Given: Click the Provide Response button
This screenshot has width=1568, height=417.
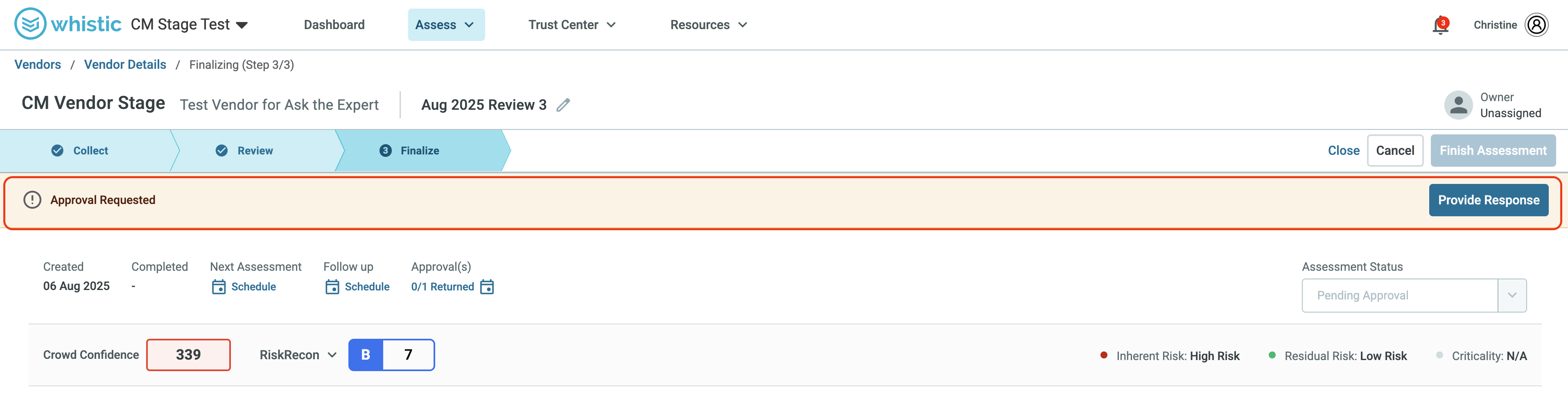Looking at the screenshot, I should [x=1488, y=200].
